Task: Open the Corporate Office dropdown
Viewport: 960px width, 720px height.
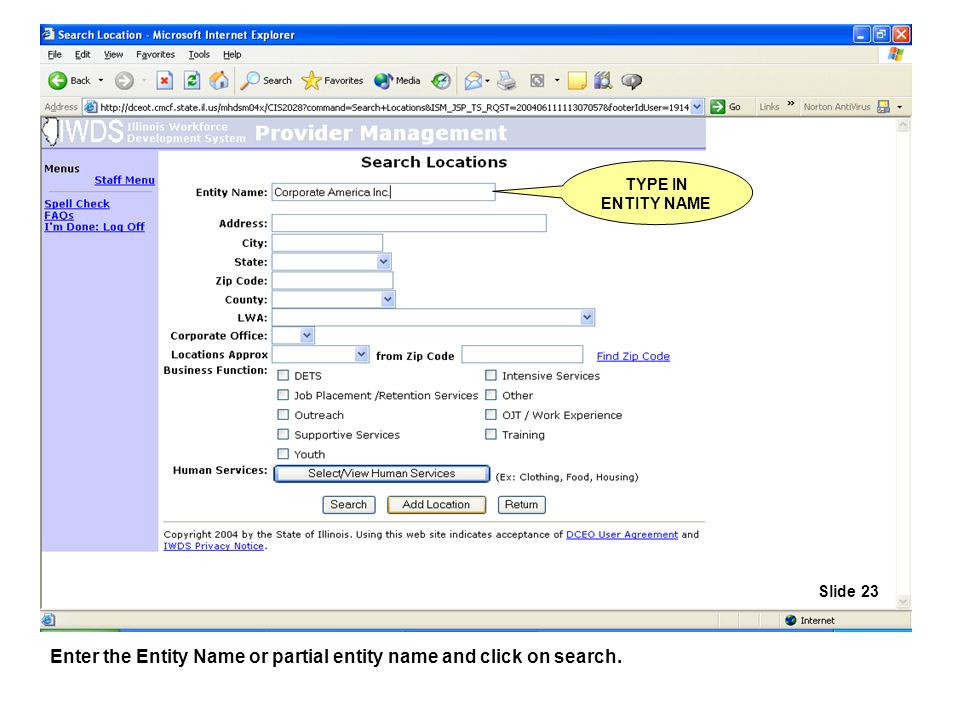Action: tap(307, 336)
